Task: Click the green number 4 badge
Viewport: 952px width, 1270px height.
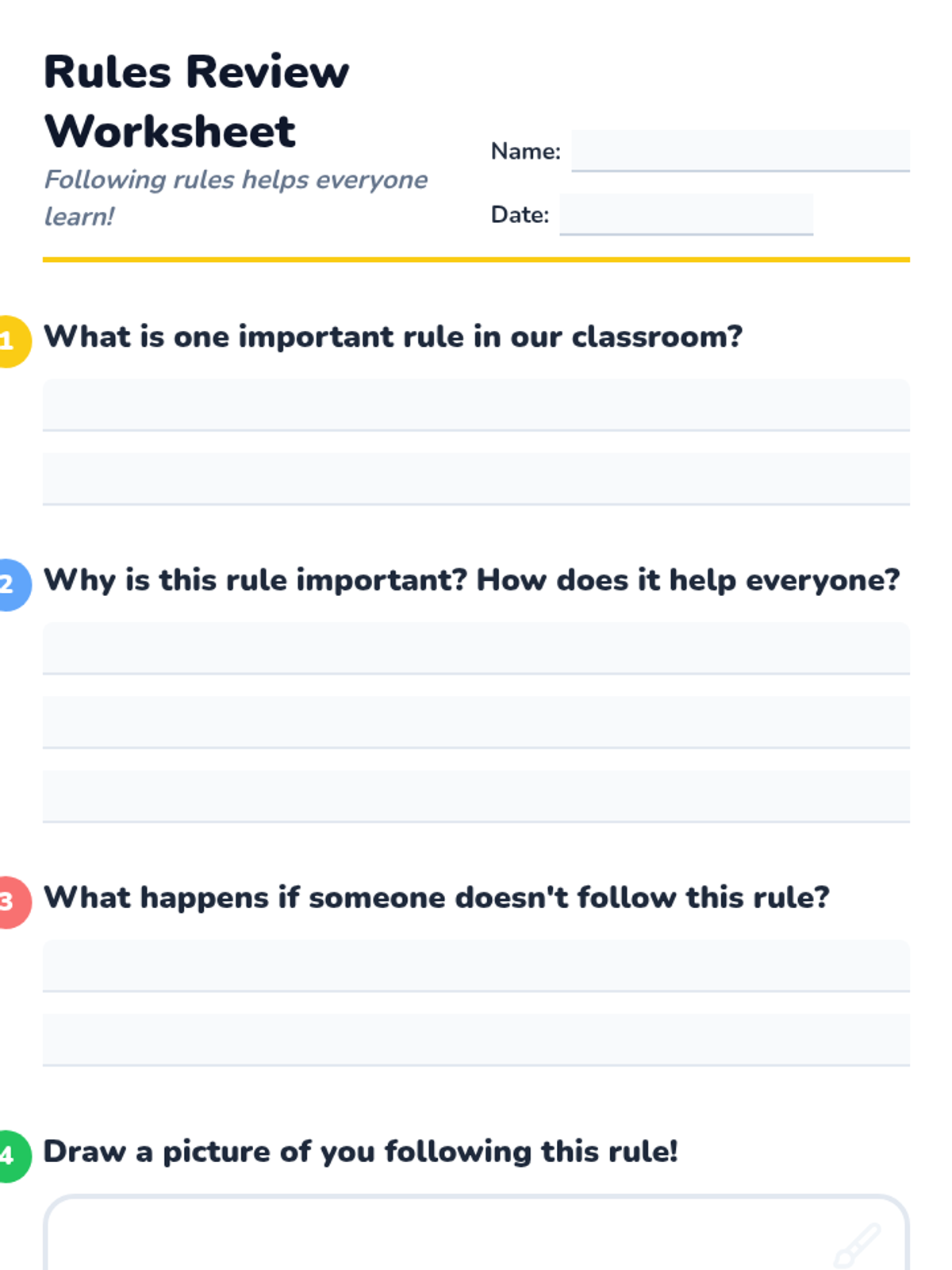Action: tap(10, 1156)
